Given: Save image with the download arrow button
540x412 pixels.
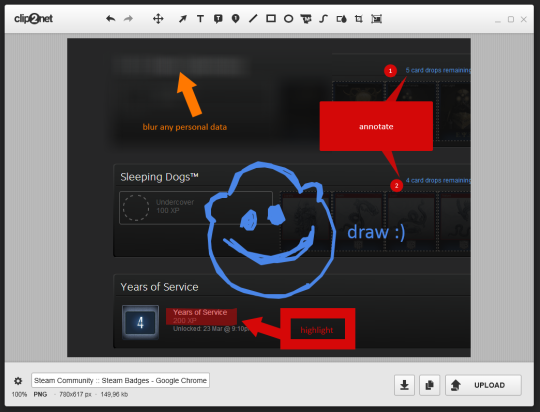Looking at the screenshot, I should (x=404, y=385).
